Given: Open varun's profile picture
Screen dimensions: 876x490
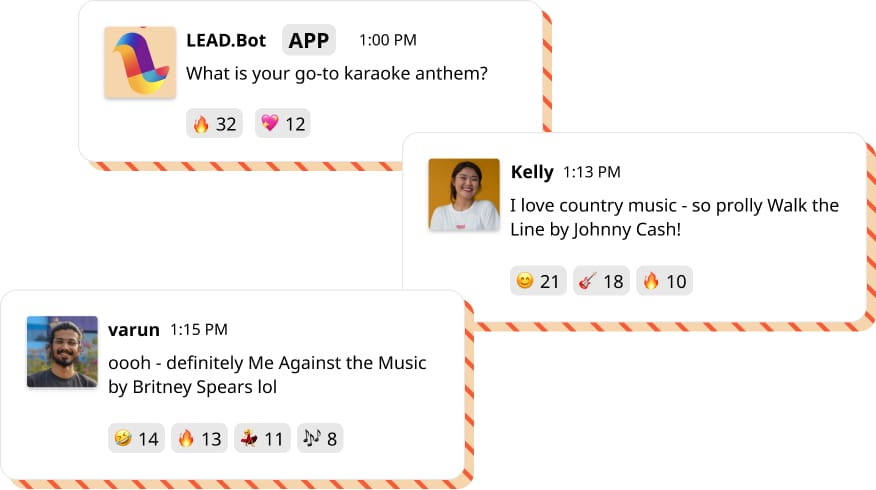Looking at the screenshot, I should [62, 352].
